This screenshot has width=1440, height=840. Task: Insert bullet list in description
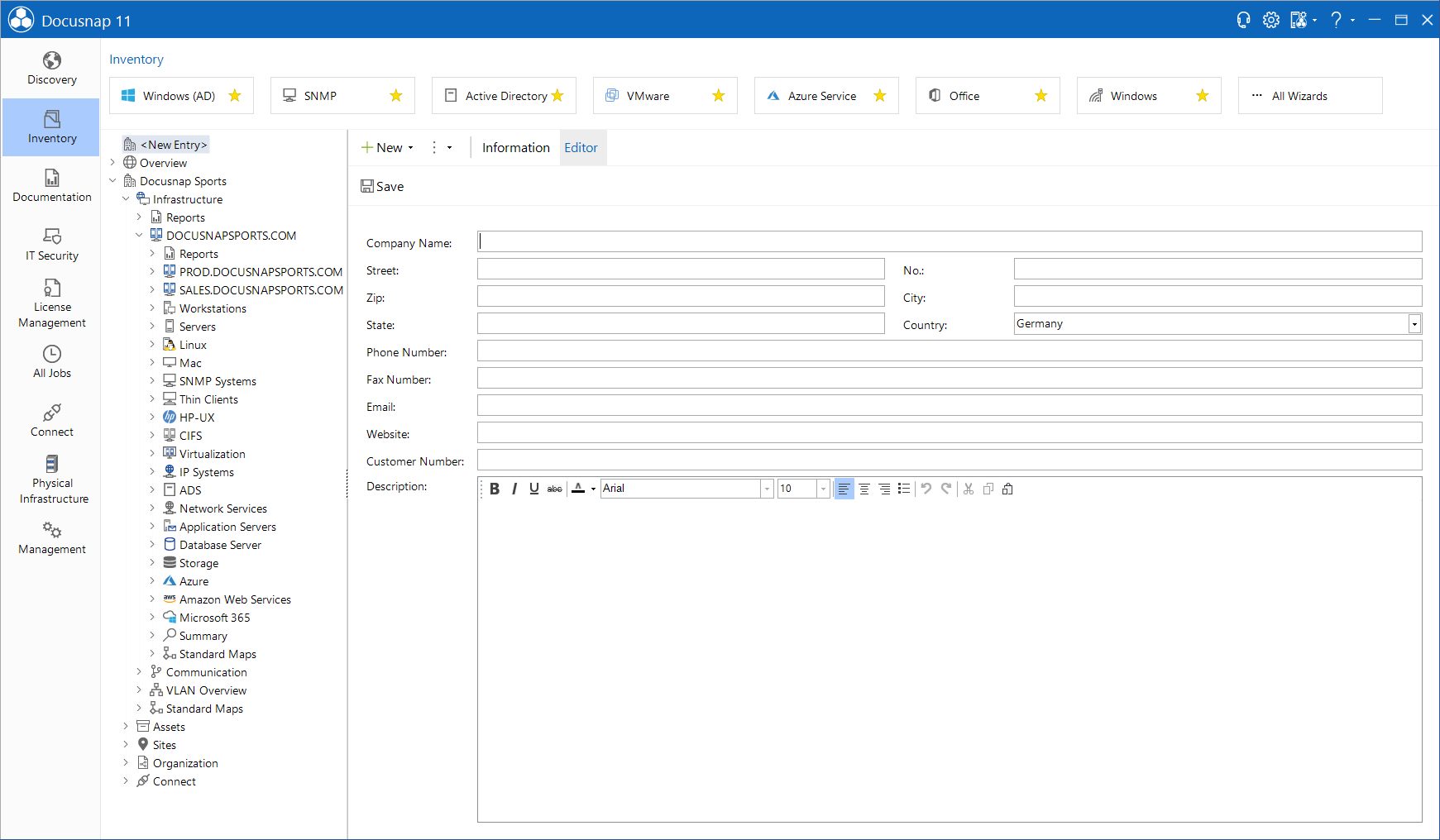coord(904,489)
